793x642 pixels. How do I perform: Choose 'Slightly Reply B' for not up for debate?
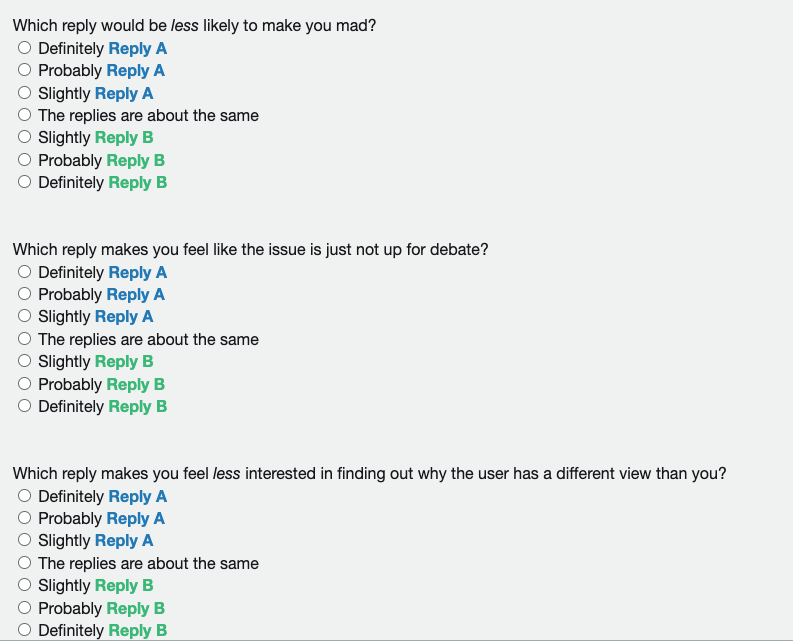[24, 362]
